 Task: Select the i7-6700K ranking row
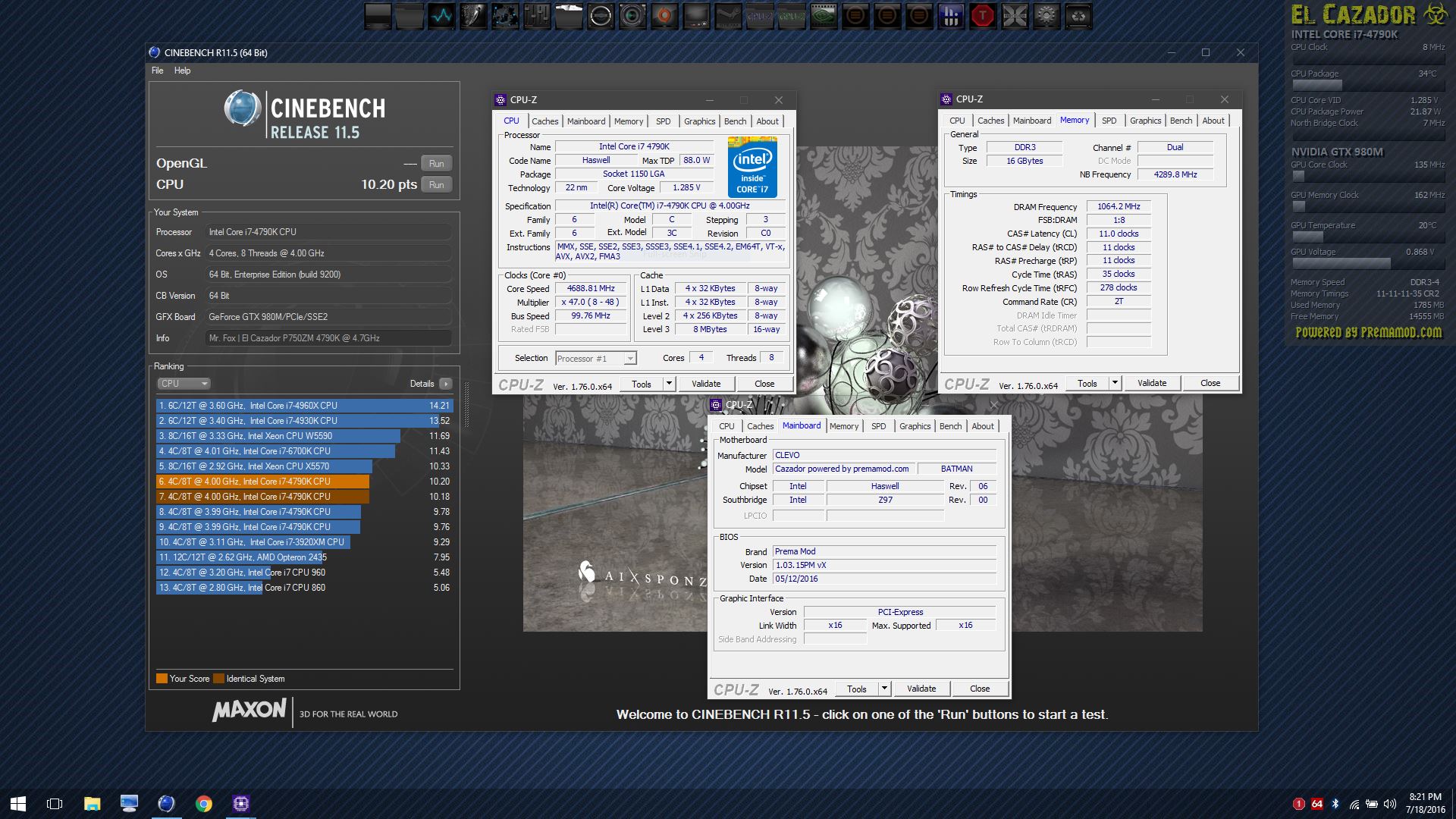pyautogui.click(x=304, y=451)
